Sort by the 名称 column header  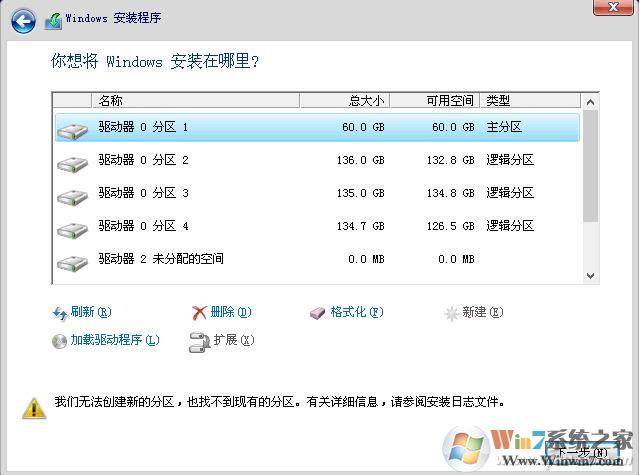195,100
